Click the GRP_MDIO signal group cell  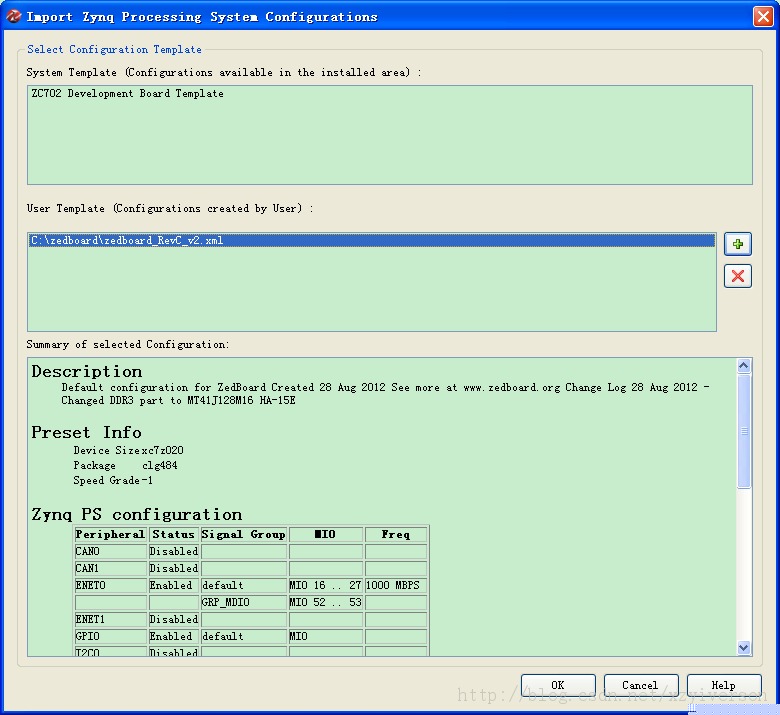(244, 602)
